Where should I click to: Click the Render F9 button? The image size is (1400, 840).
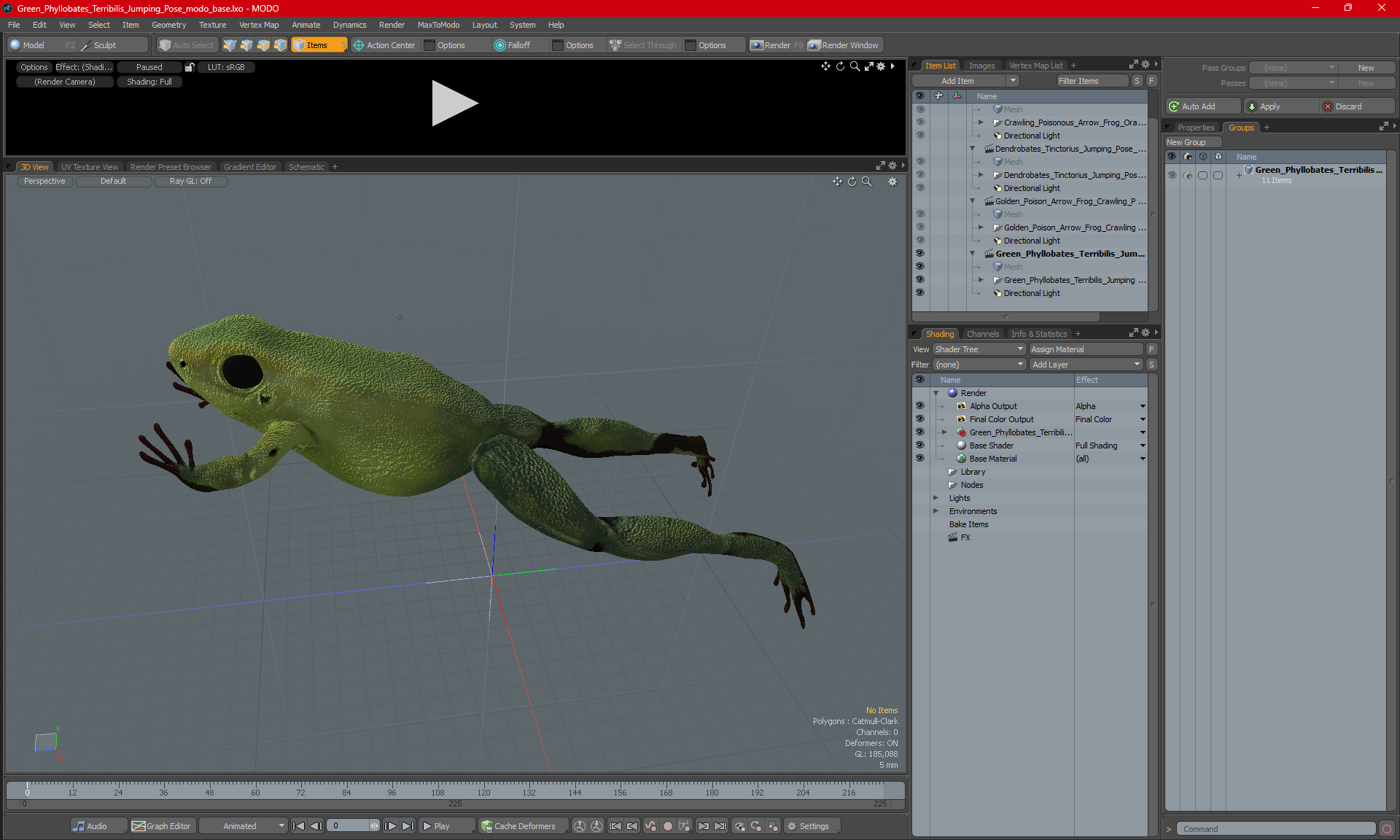point(777,45)
